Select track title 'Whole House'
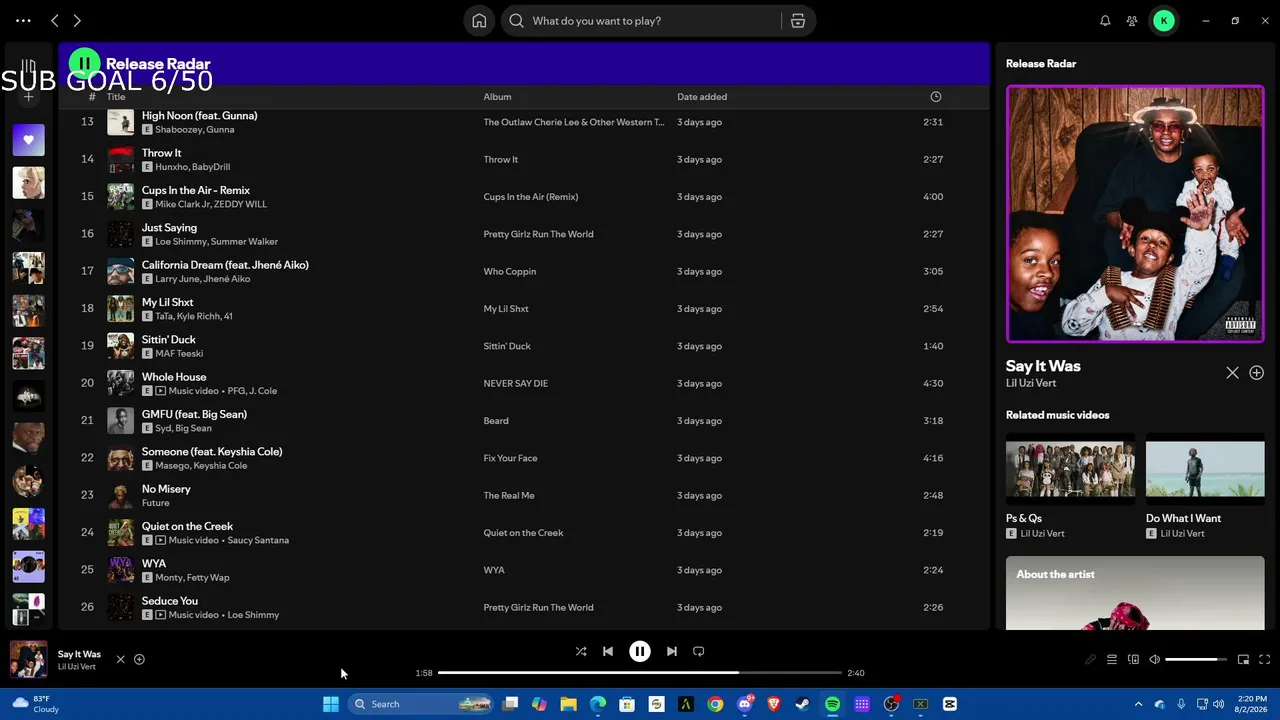Viewport: 1280px width, 720px height. 174,377
